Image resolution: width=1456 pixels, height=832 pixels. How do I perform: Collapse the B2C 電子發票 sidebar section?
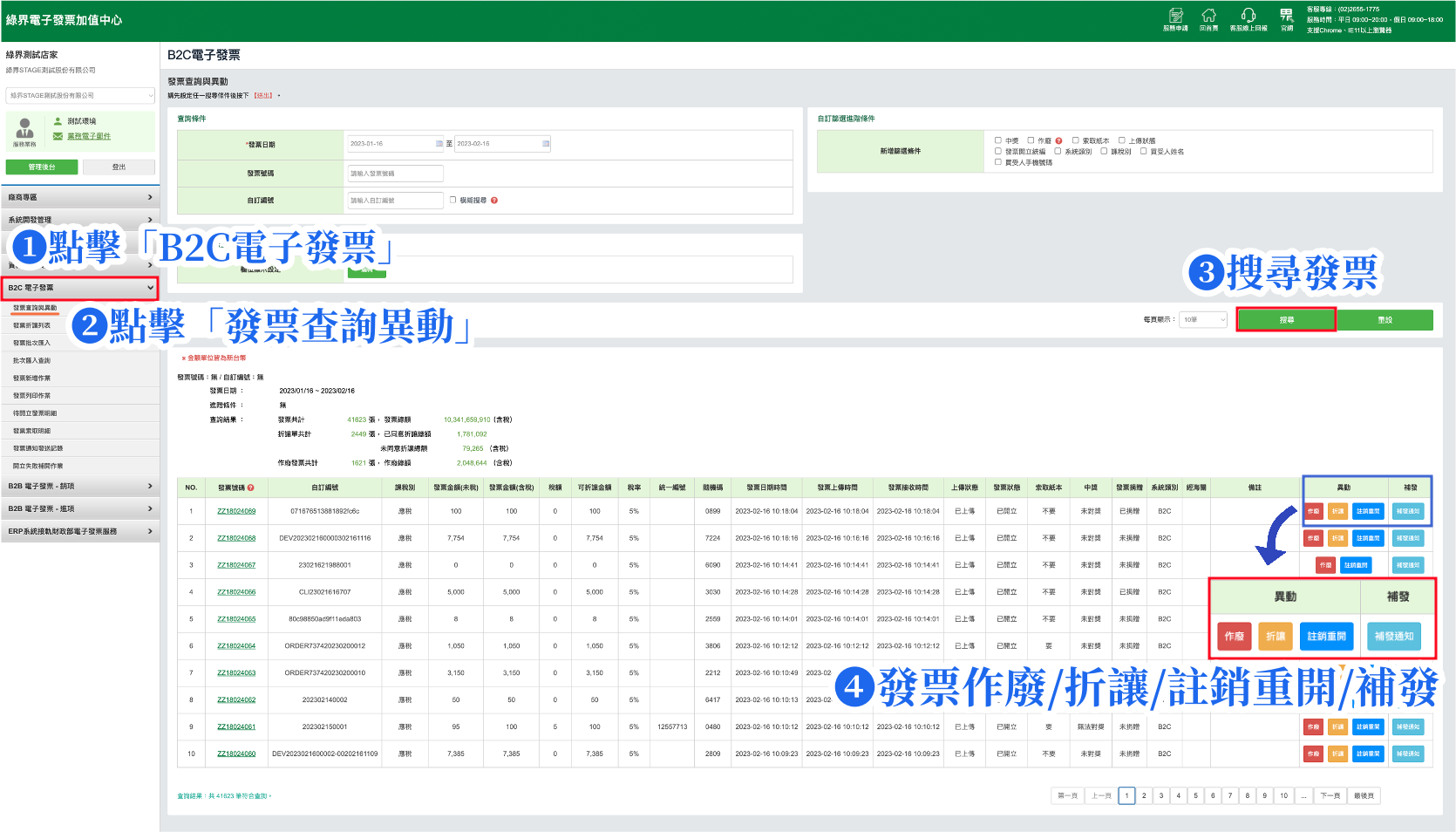click(x=80, y=288)
